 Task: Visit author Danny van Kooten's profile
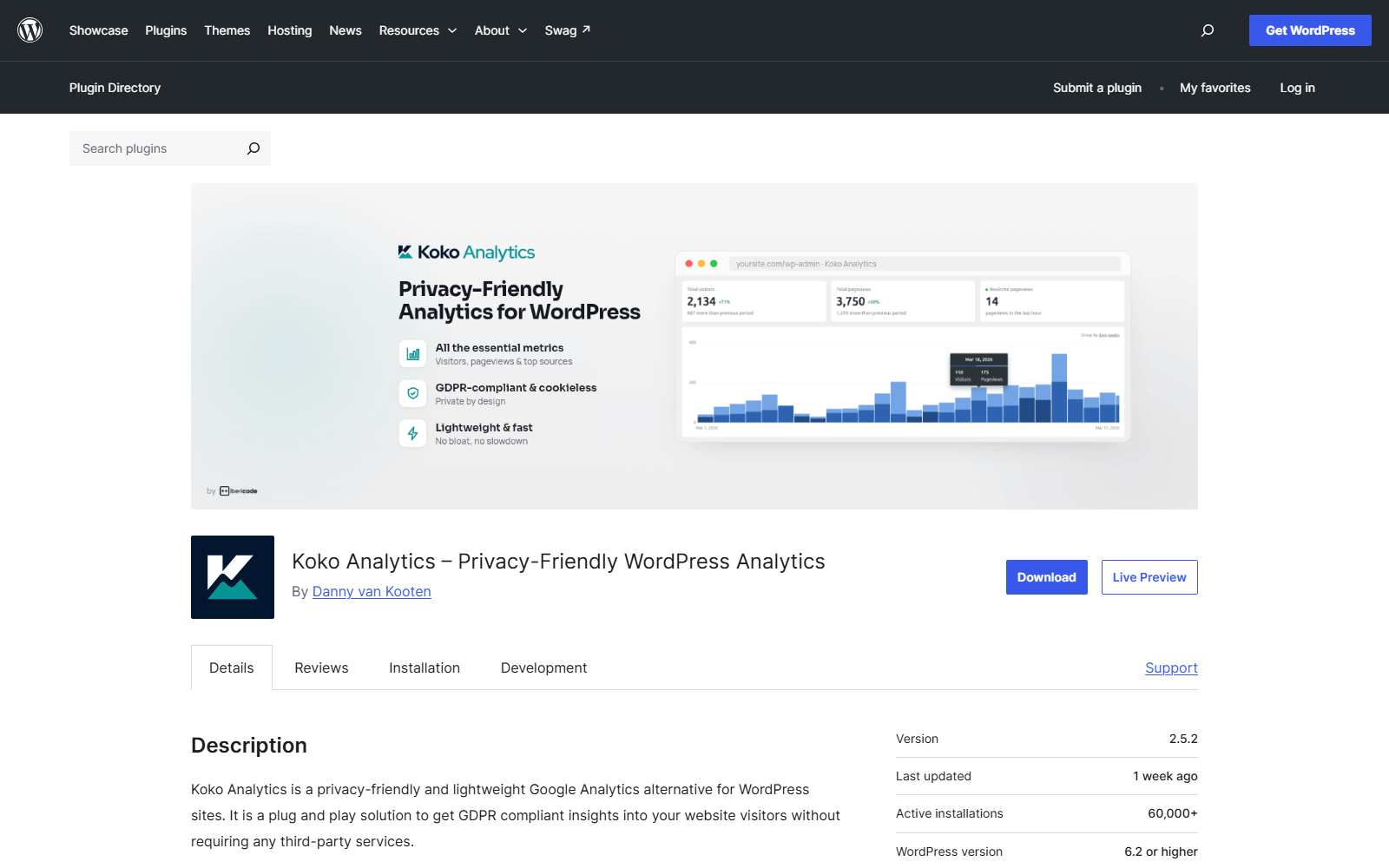(372, 591)
